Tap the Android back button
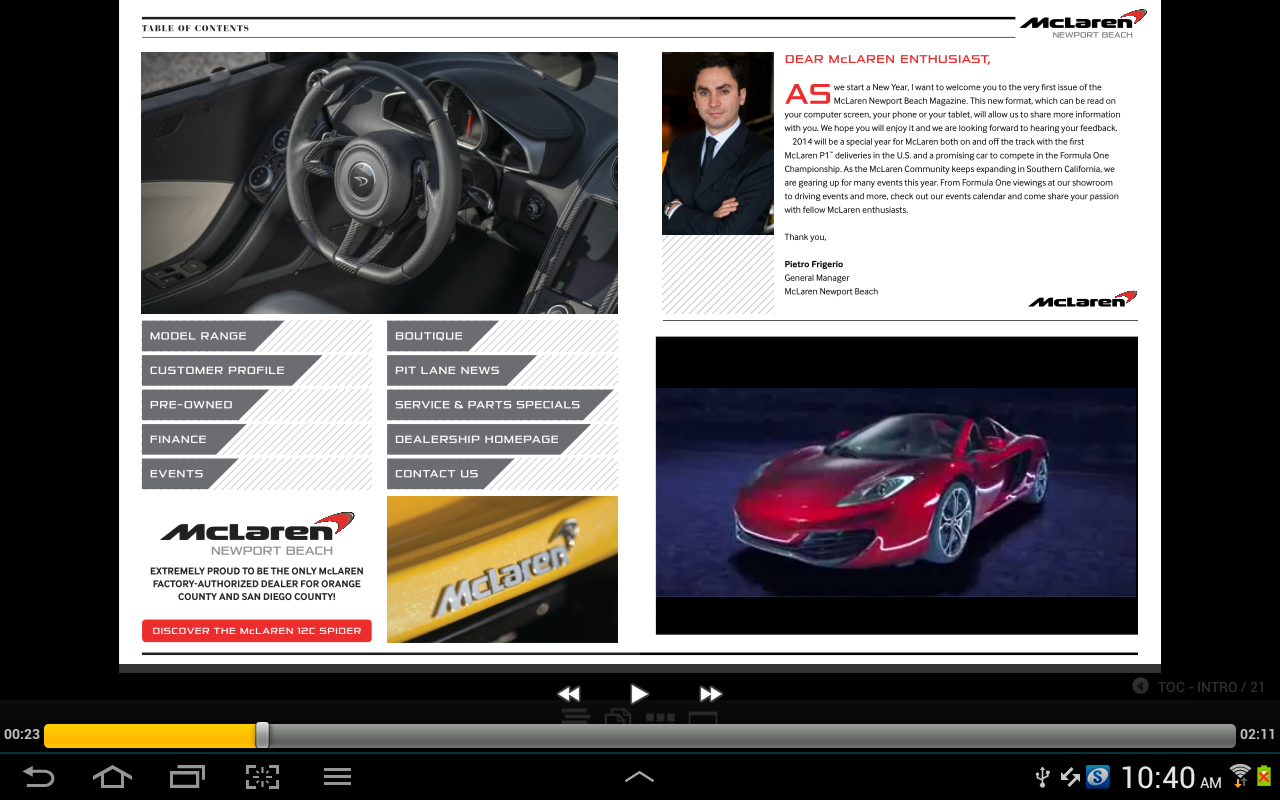Image resolution: width=1280 pixels, height=800 pixels. tap(38, 777)
